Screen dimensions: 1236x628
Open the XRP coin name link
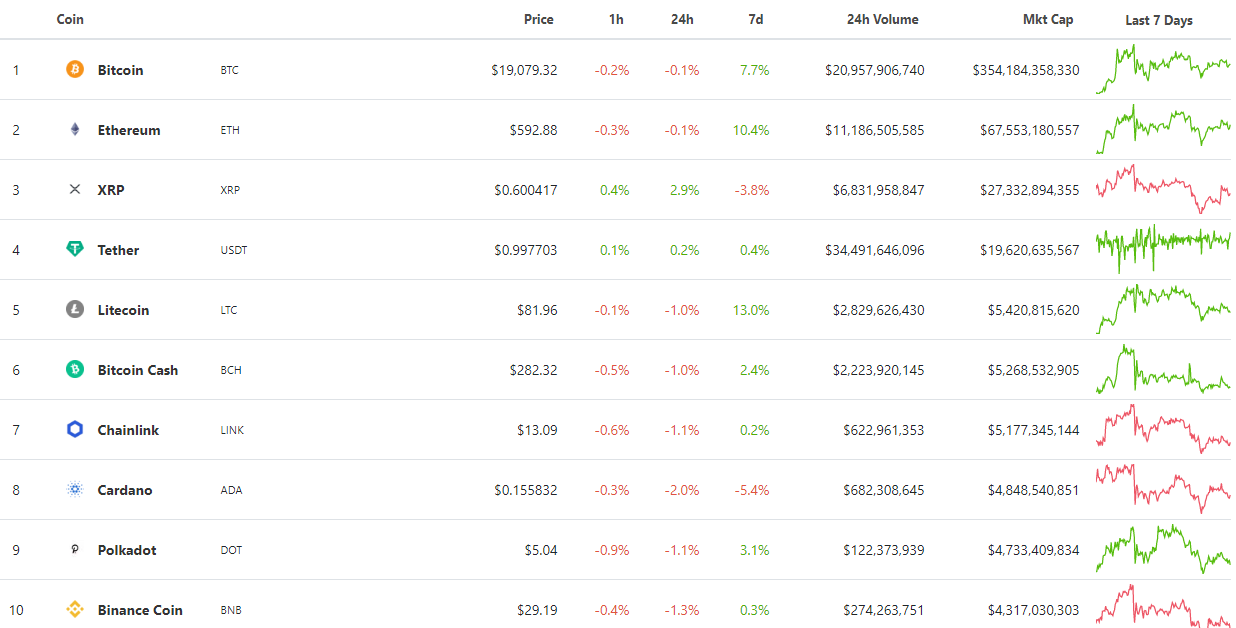pos(111,190)
